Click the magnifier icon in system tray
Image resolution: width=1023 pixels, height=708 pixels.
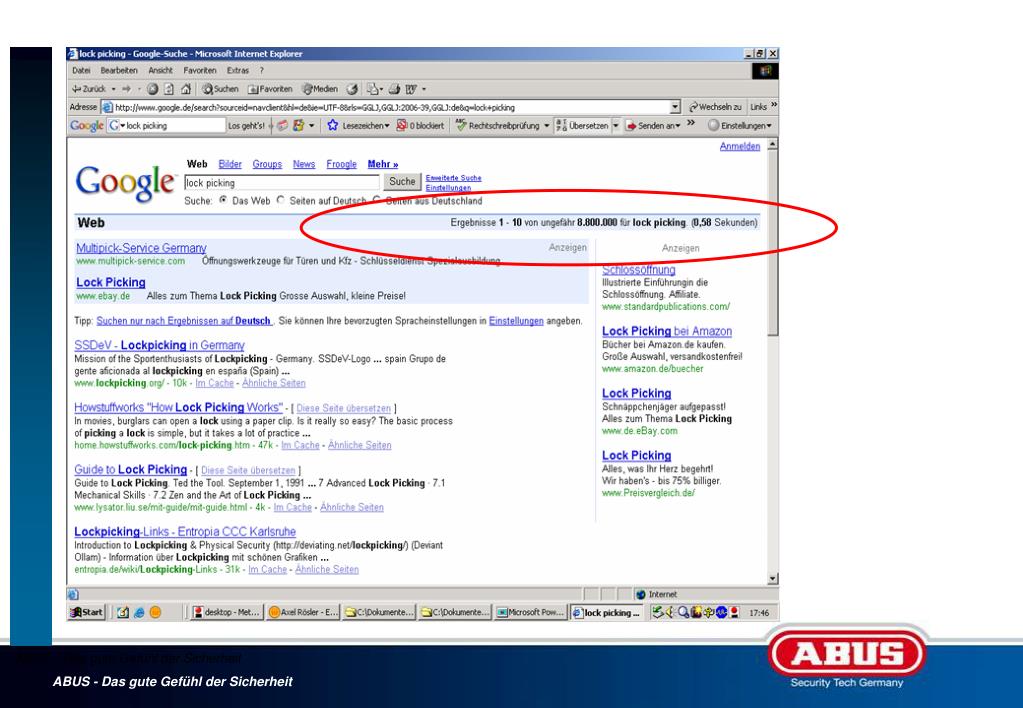(683, 612)
